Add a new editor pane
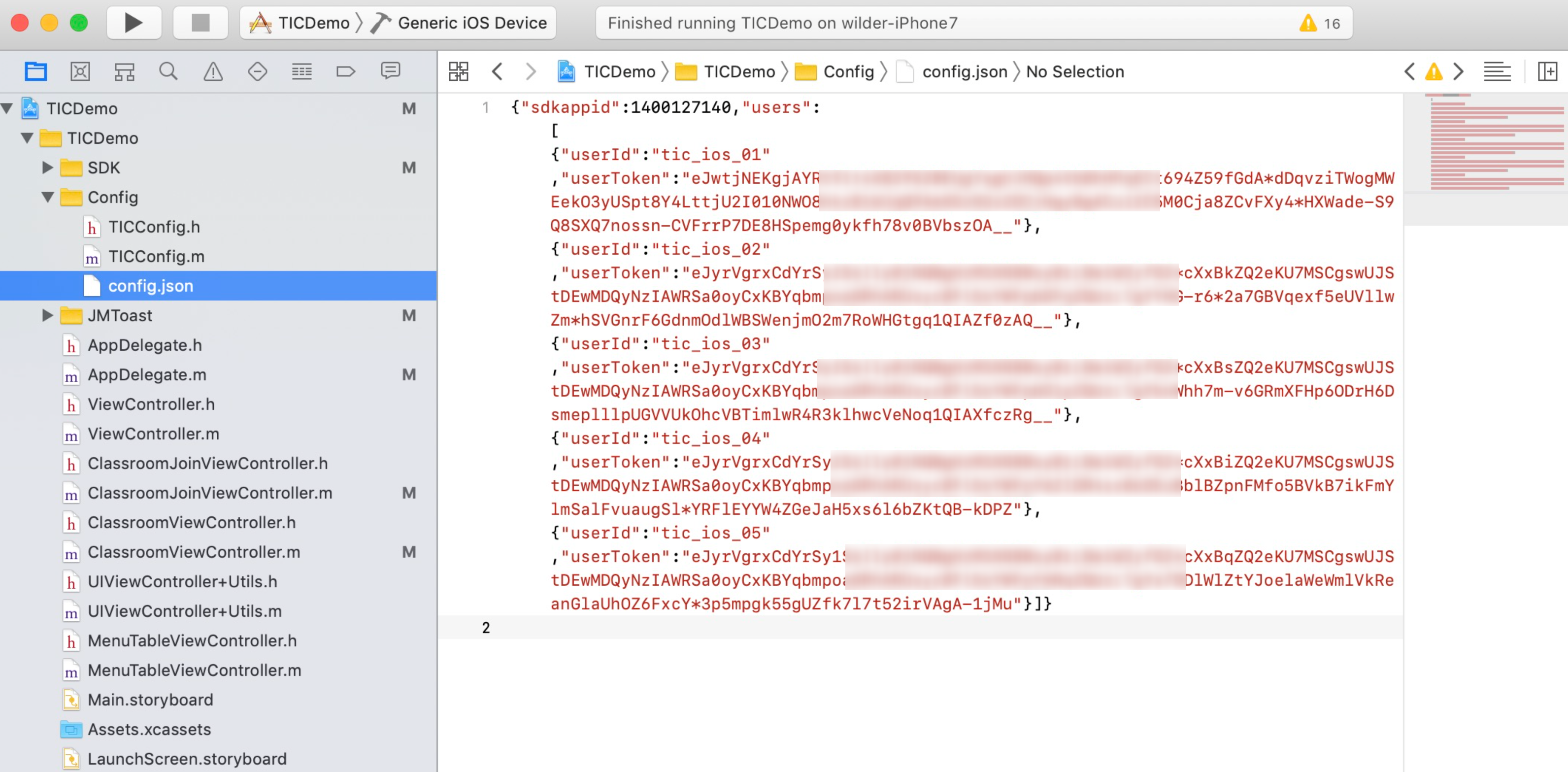The image size is (1568, 772). click(x=1547, y=71)
